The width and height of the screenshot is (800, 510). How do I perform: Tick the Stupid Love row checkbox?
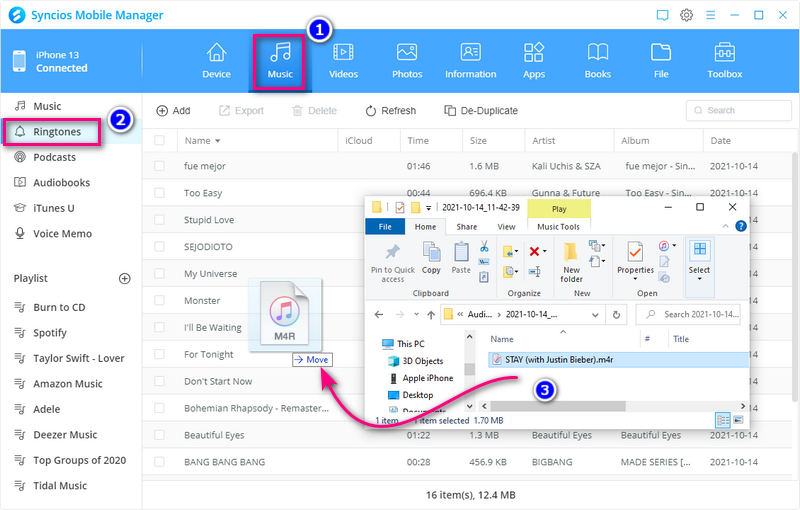[159, 219]
